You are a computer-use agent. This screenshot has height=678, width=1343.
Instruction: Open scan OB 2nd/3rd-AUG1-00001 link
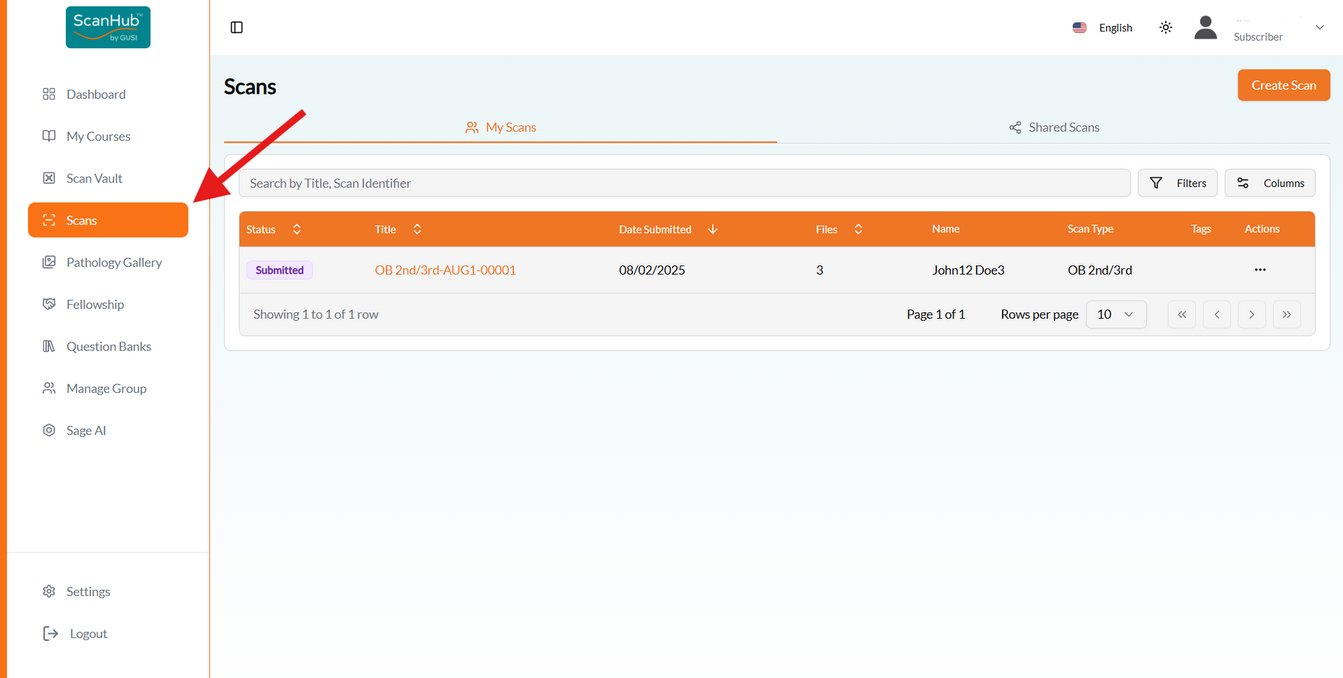[x=445, y=270]
